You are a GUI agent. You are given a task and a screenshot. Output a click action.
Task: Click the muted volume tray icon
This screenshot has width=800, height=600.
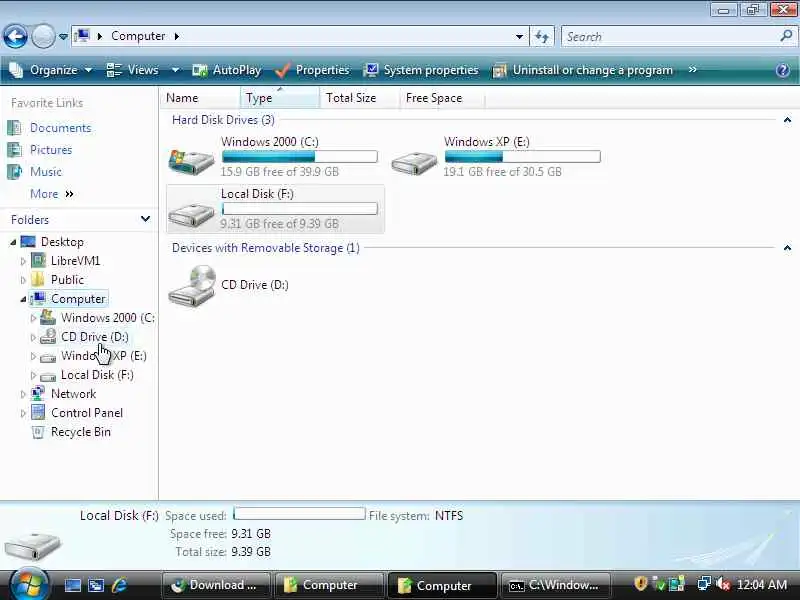[723, 584]
